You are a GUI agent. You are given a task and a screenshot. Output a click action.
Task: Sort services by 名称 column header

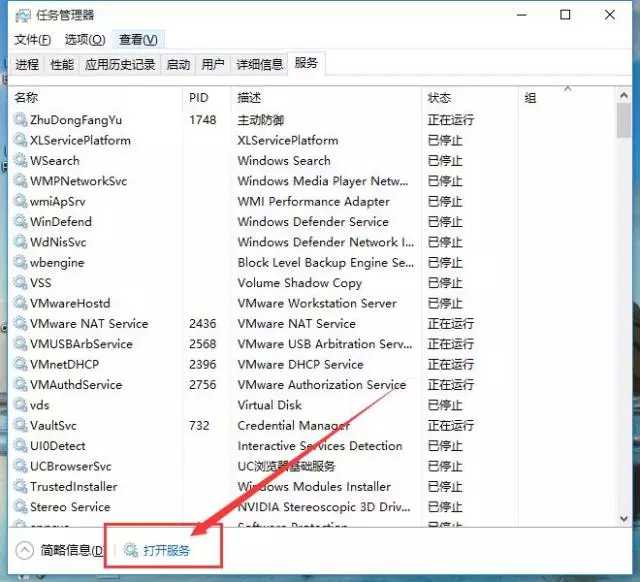pyautogui.click(x=27, y=98)
